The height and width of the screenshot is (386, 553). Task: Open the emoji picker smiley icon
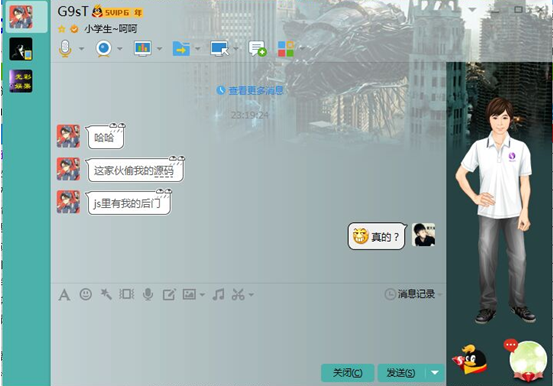tap(86, 294)
